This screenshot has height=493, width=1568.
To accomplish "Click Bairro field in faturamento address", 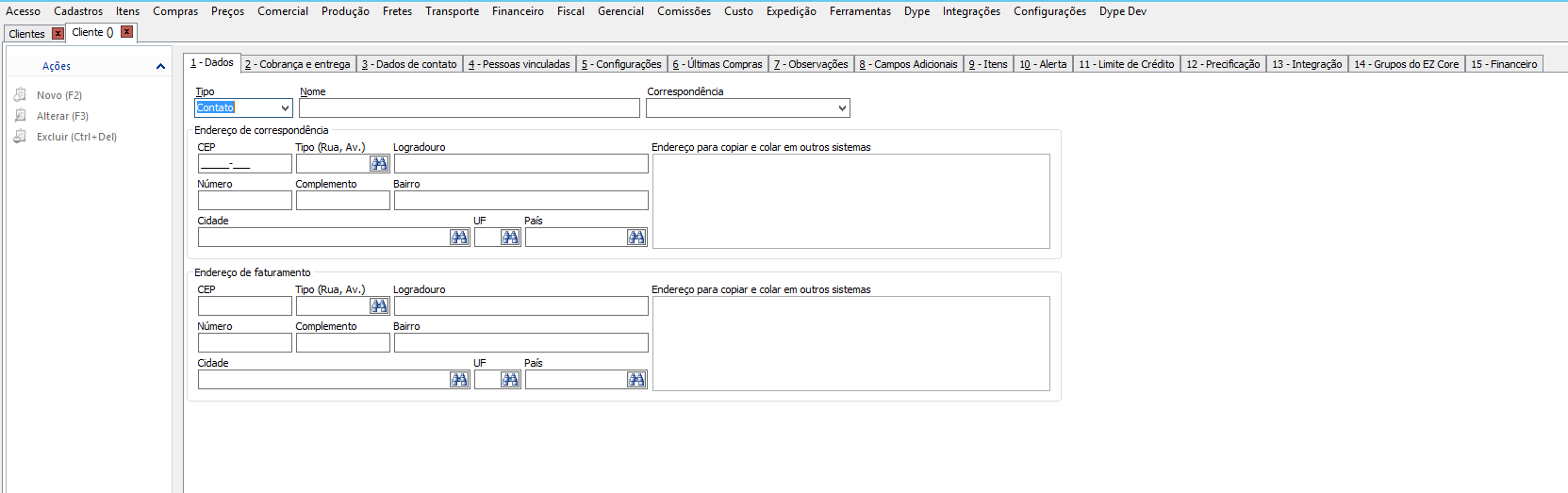I will tap(521, 343).
